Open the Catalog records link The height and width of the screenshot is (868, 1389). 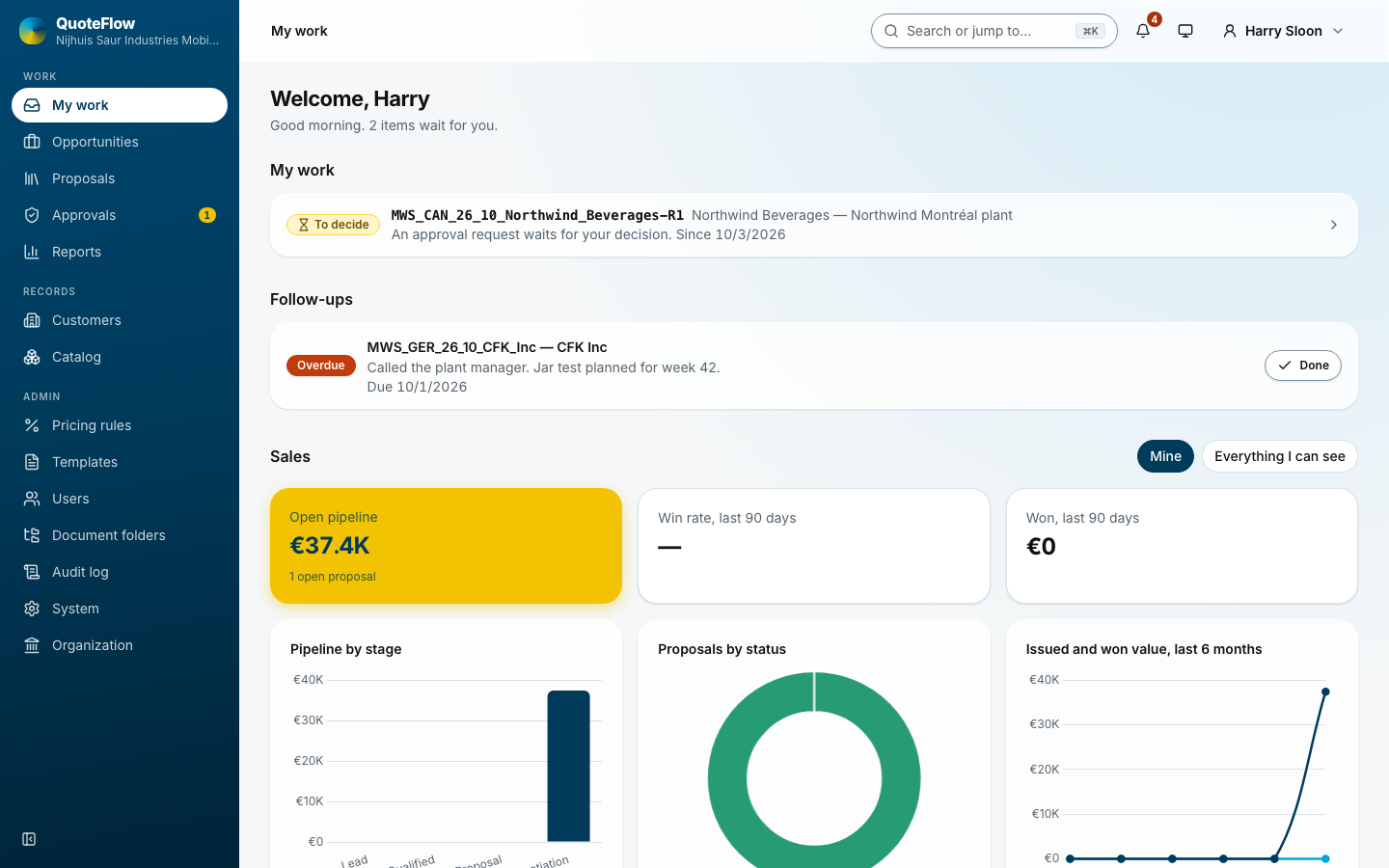coord(120,357)
